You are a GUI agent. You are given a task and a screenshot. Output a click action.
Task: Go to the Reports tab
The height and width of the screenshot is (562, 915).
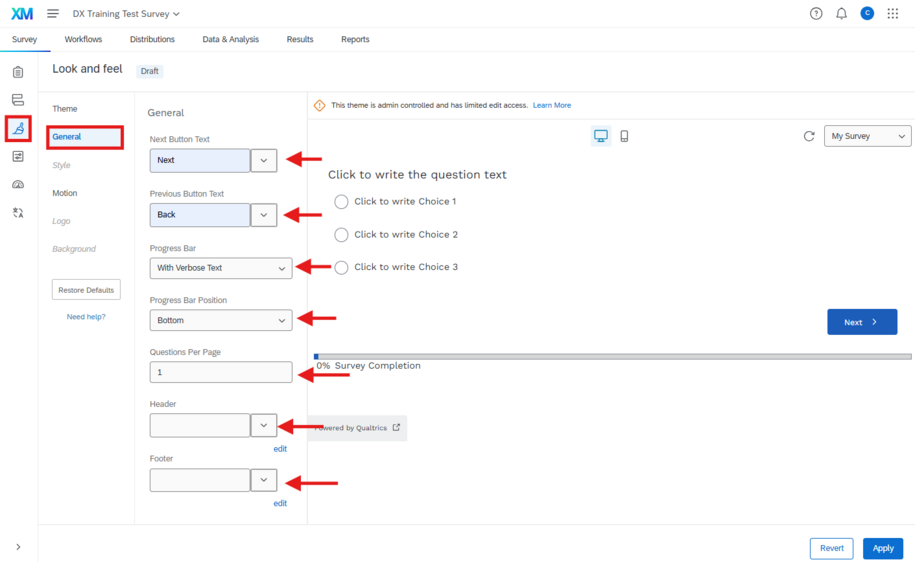click(x=355, y=39)
